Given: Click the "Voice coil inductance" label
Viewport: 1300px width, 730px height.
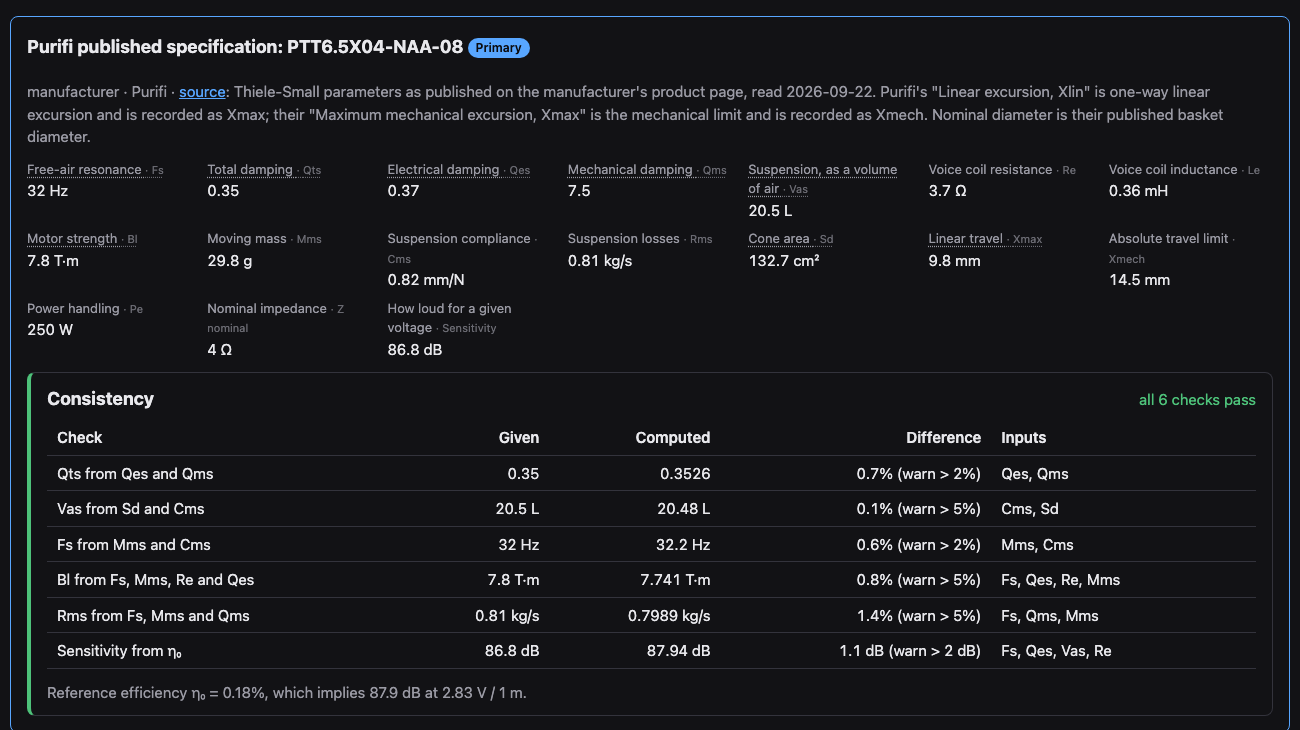Looking at the screenshot, I should tap(1173, 170).
